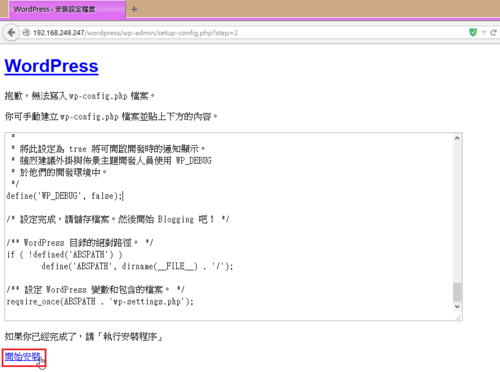This screenshot has width=500, height=372.
Task: Click the WordPress heading link
Action: (51, 66)
